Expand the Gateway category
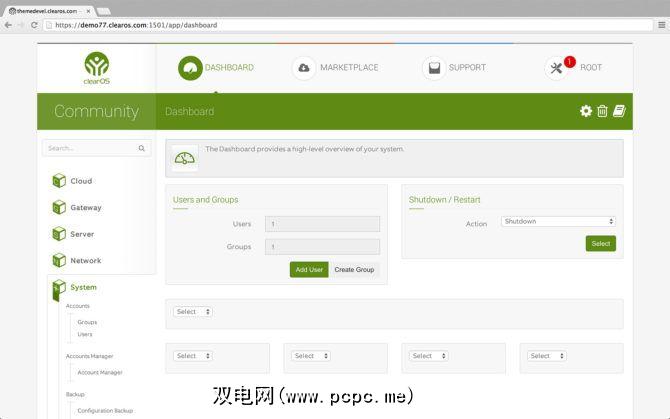670x419 pixels. (x=86, y=208)
